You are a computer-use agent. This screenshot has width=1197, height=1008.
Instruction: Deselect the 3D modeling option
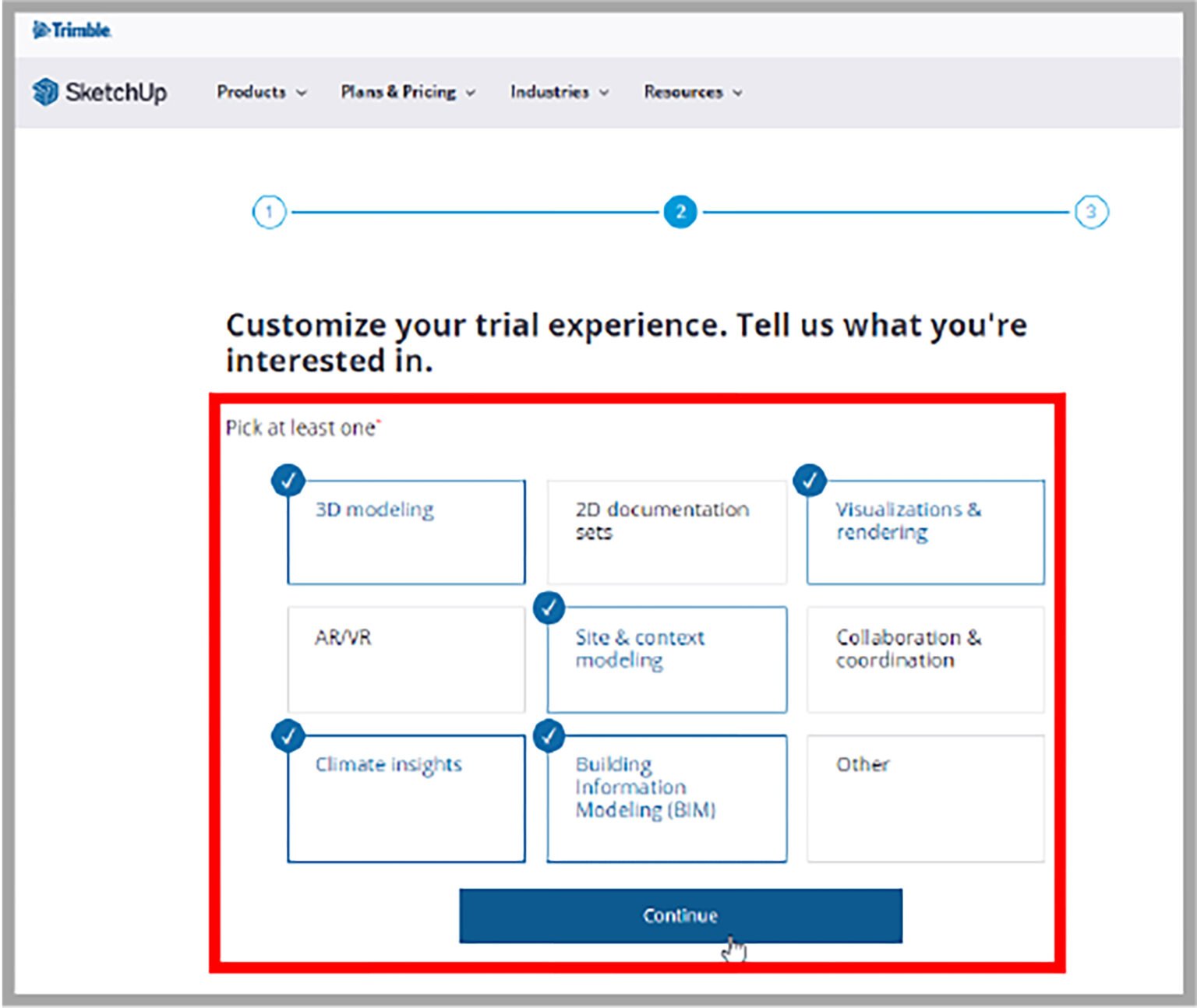tap(406, 532)
